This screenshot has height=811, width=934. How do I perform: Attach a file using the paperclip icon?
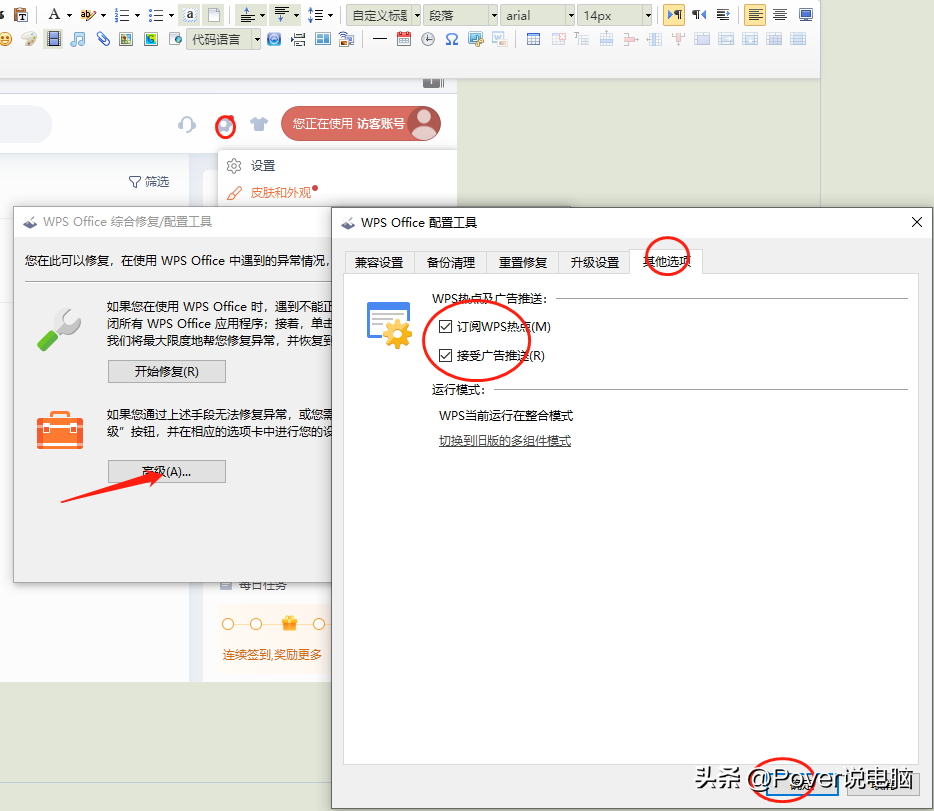(103, 39)
